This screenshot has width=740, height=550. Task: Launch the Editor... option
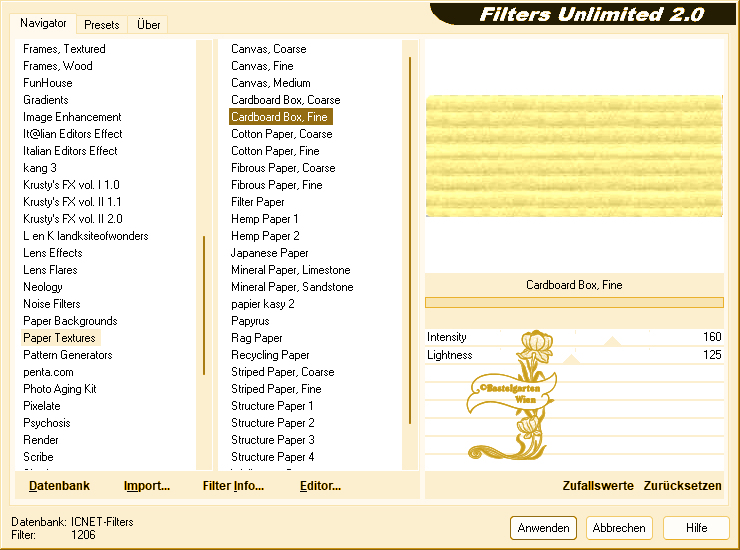tap(320, 486)
